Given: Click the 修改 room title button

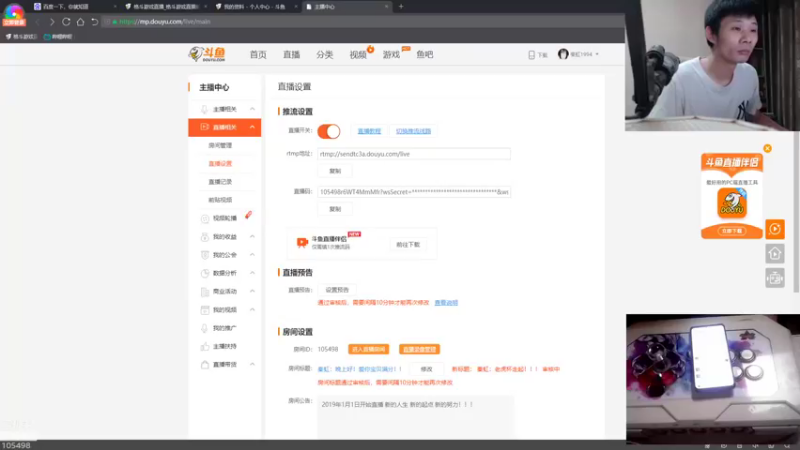Looking at the screenshot, I should click(x=427, y=369).
